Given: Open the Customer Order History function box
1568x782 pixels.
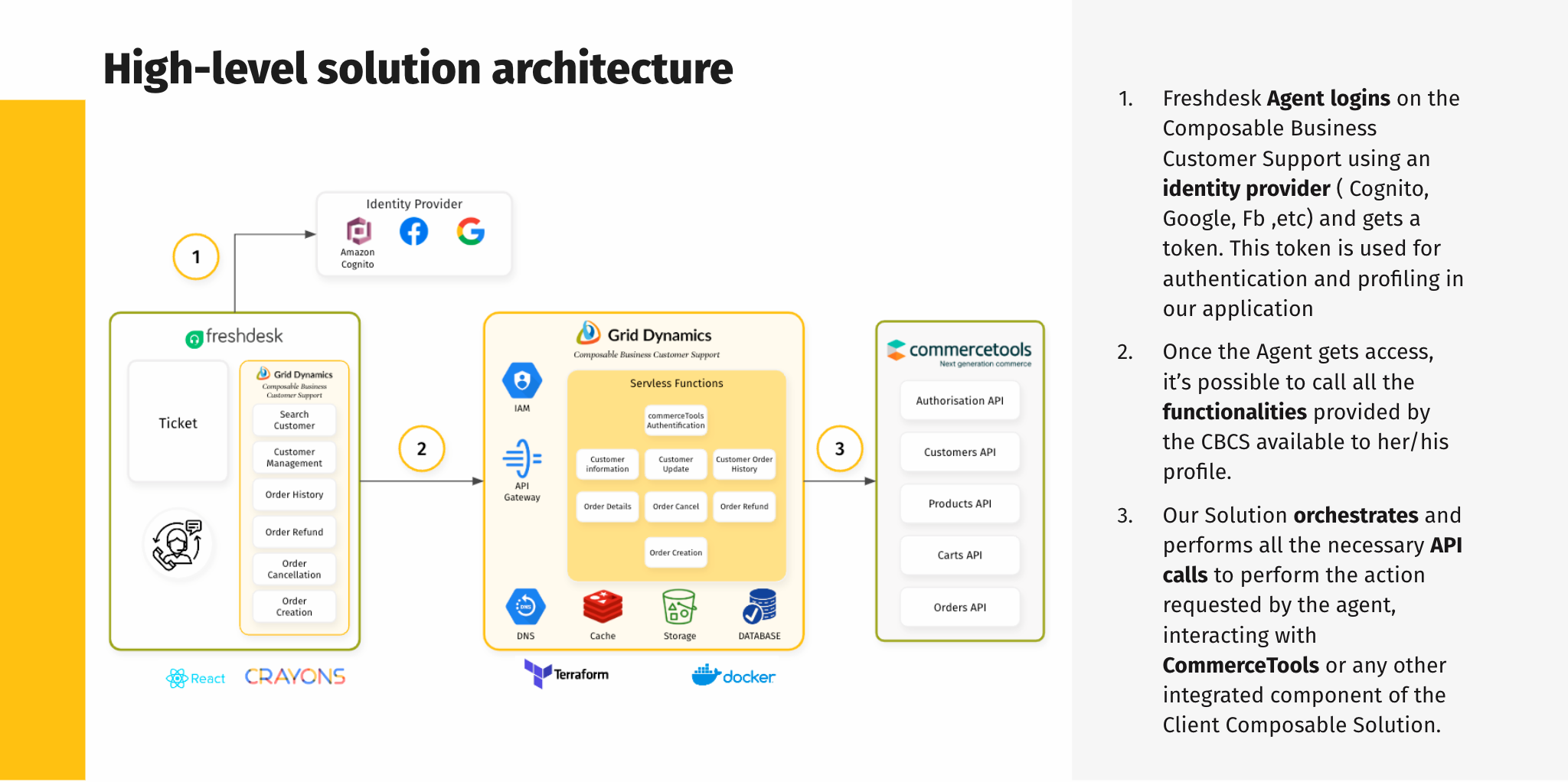Looking at the screenshot, I should point(744,464).
